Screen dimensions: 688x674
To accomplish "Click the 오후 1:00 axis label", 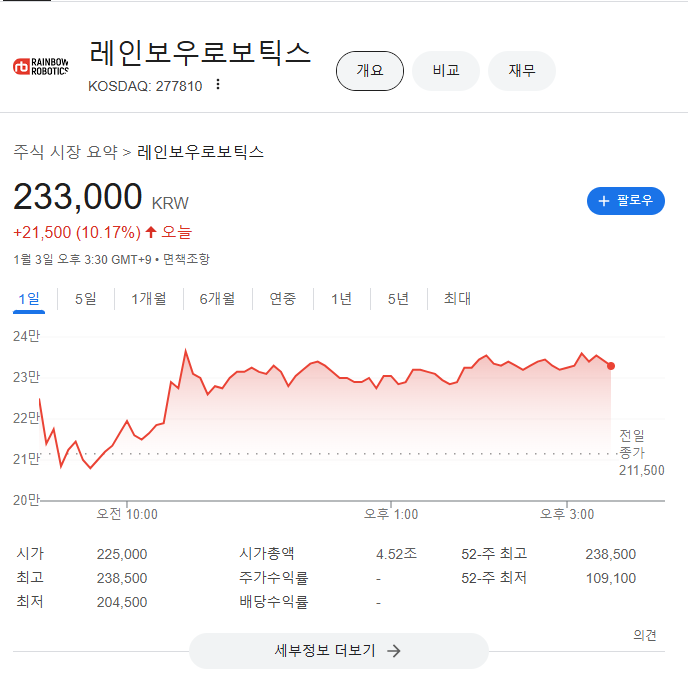I will pyautogui.click(x=391, y=514).
